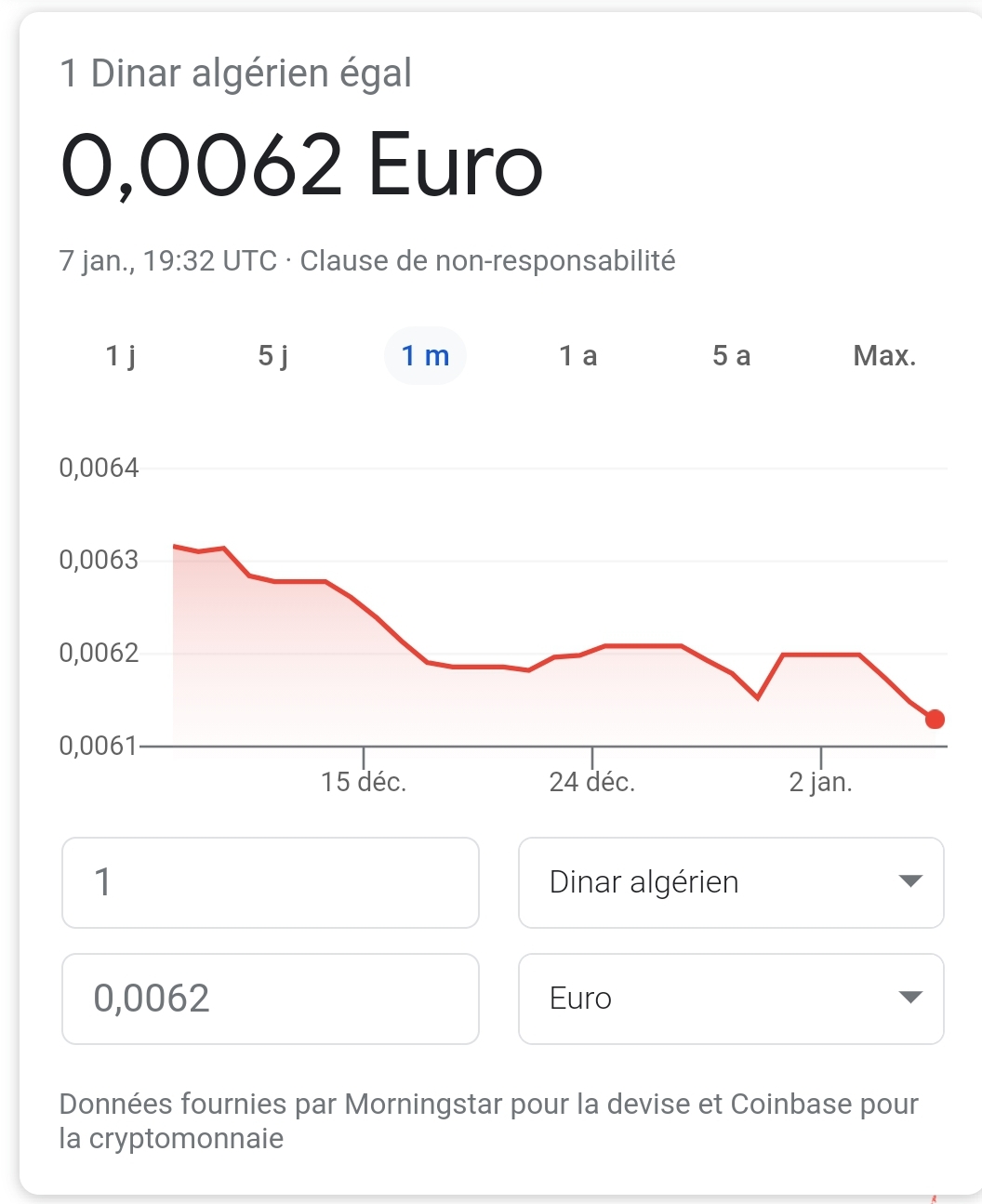Switch to the 5 j range

[273, 356]
